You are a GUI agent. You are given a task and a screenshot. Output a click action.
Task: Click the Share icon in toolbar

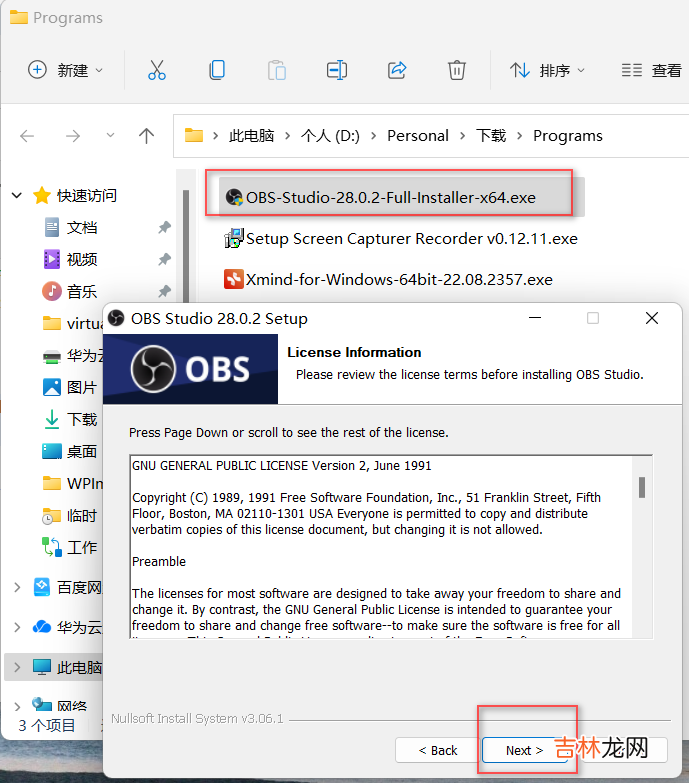[x=397, y=70]
